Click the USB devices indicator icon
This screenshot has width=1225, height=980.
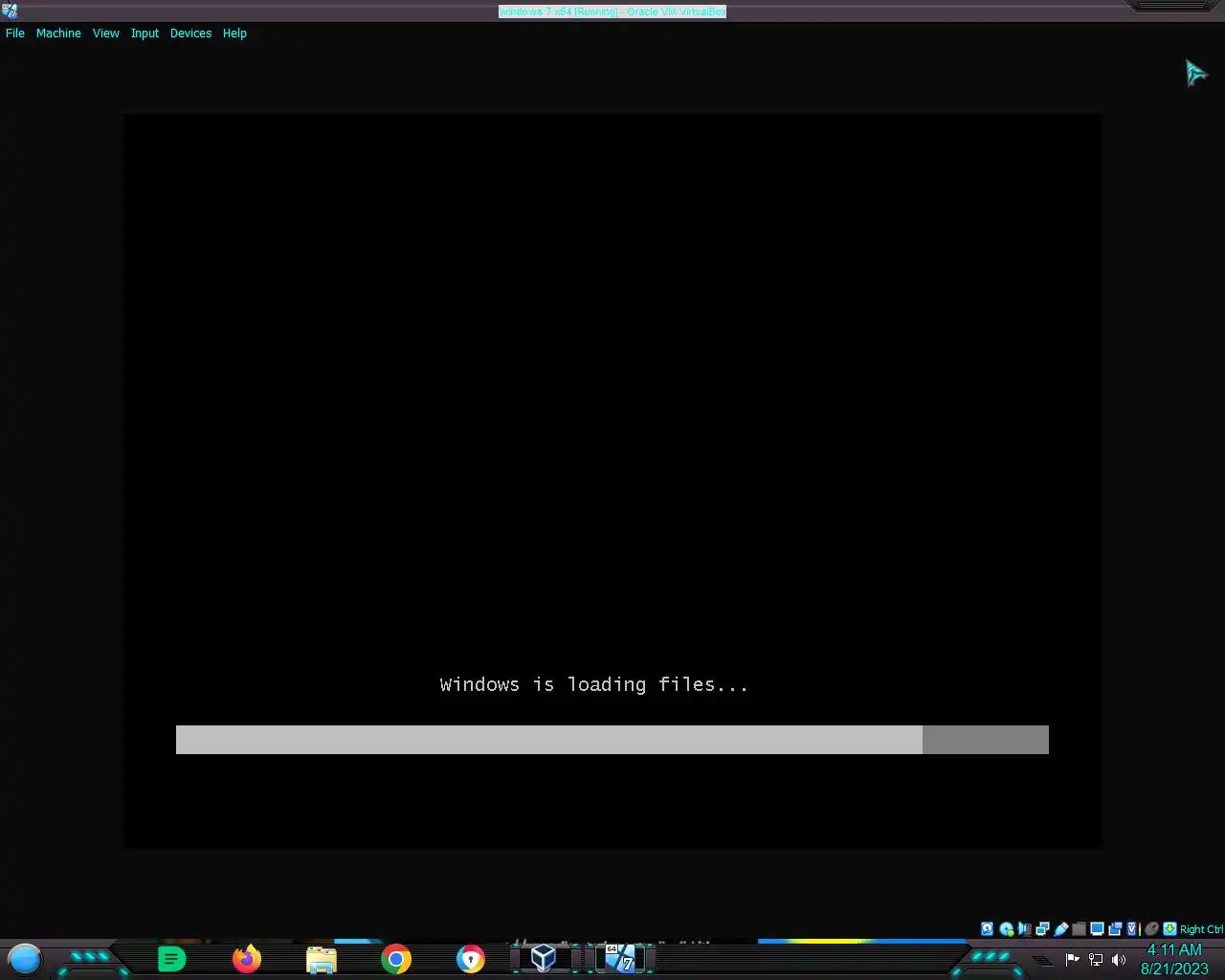point(1060,928)
